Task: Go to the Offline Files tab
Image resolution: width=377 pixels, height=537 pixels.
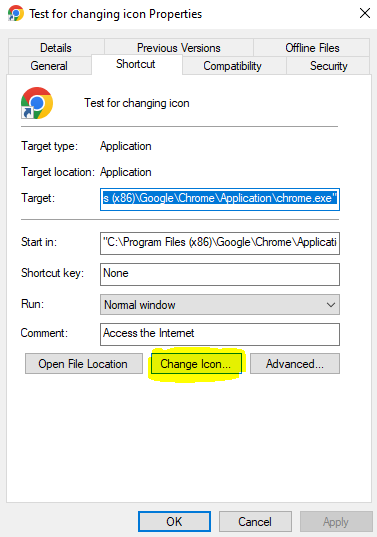Action: point(312,48)
